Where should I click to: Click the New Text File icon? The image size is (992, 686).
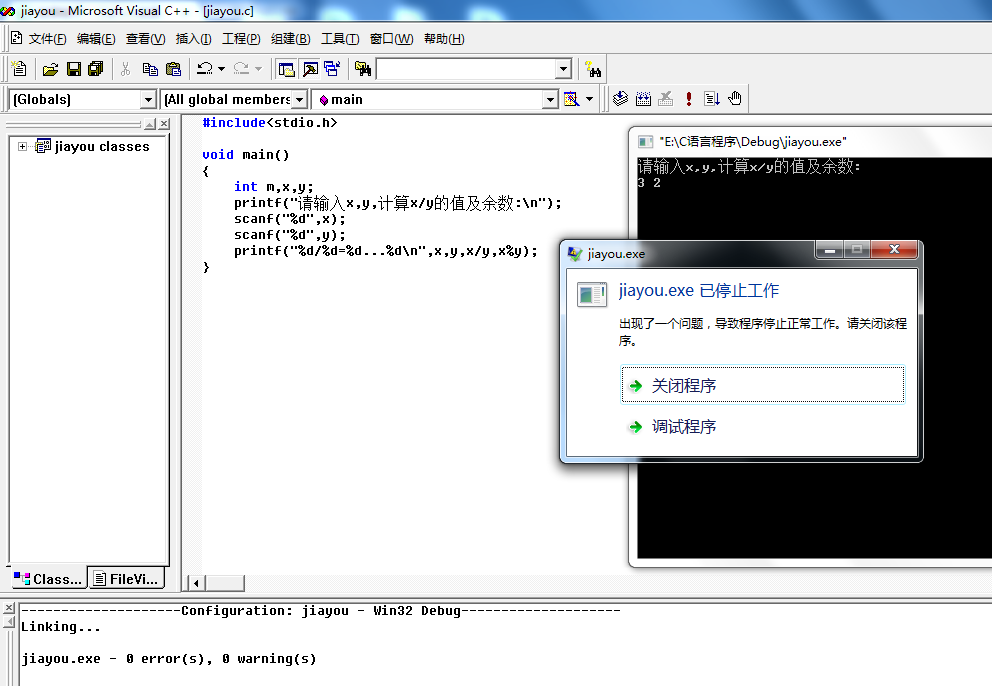(x=19, y=68)
